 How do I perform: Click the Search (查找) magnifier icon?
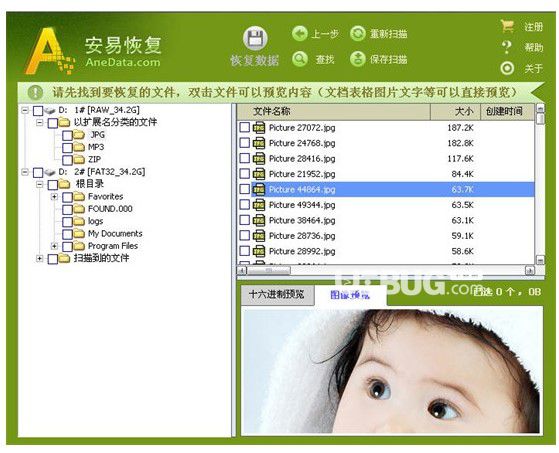click(300, 59)
